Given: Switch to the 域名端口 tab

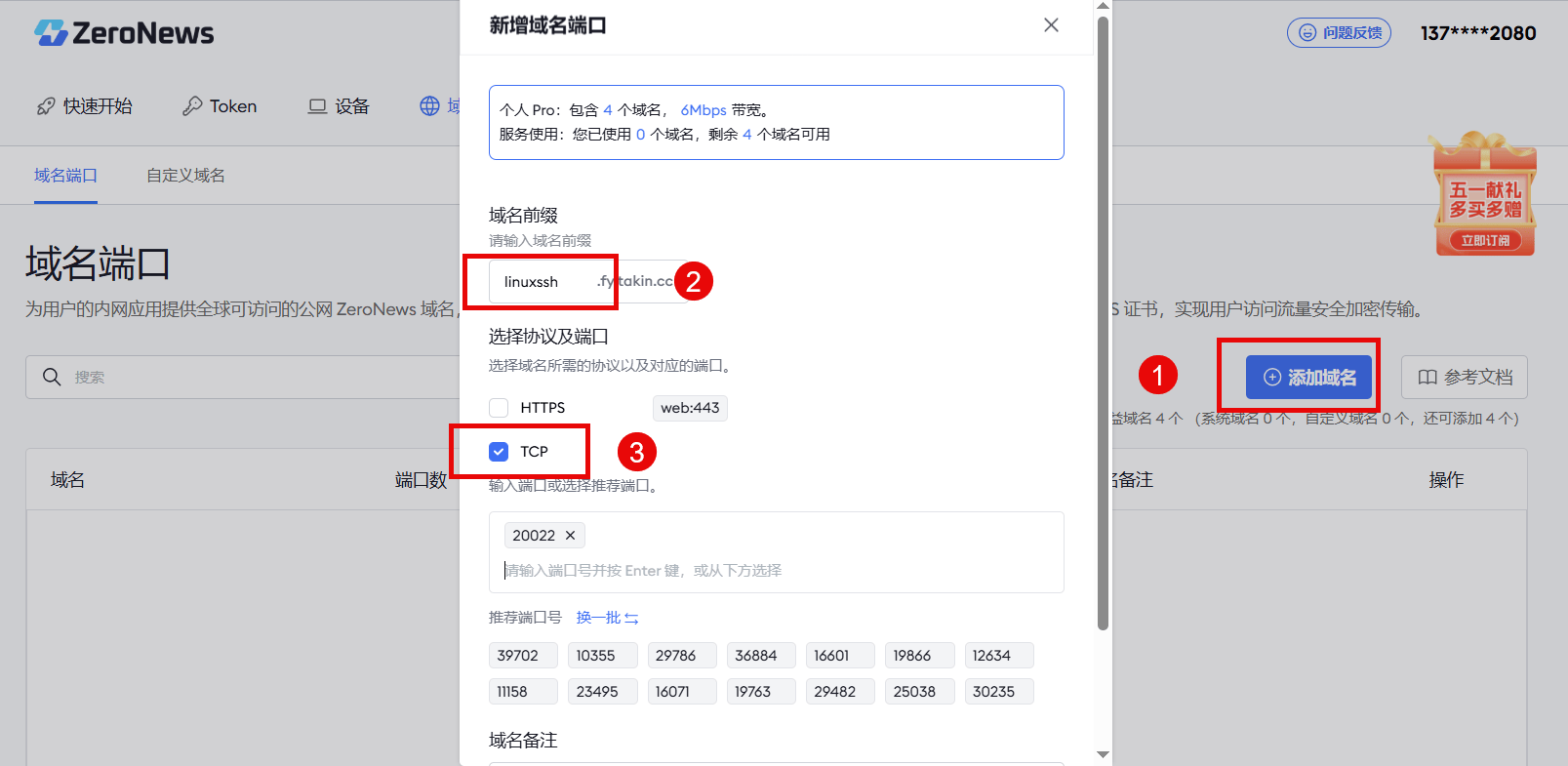Looking at the screenshot, I should 65,176.
